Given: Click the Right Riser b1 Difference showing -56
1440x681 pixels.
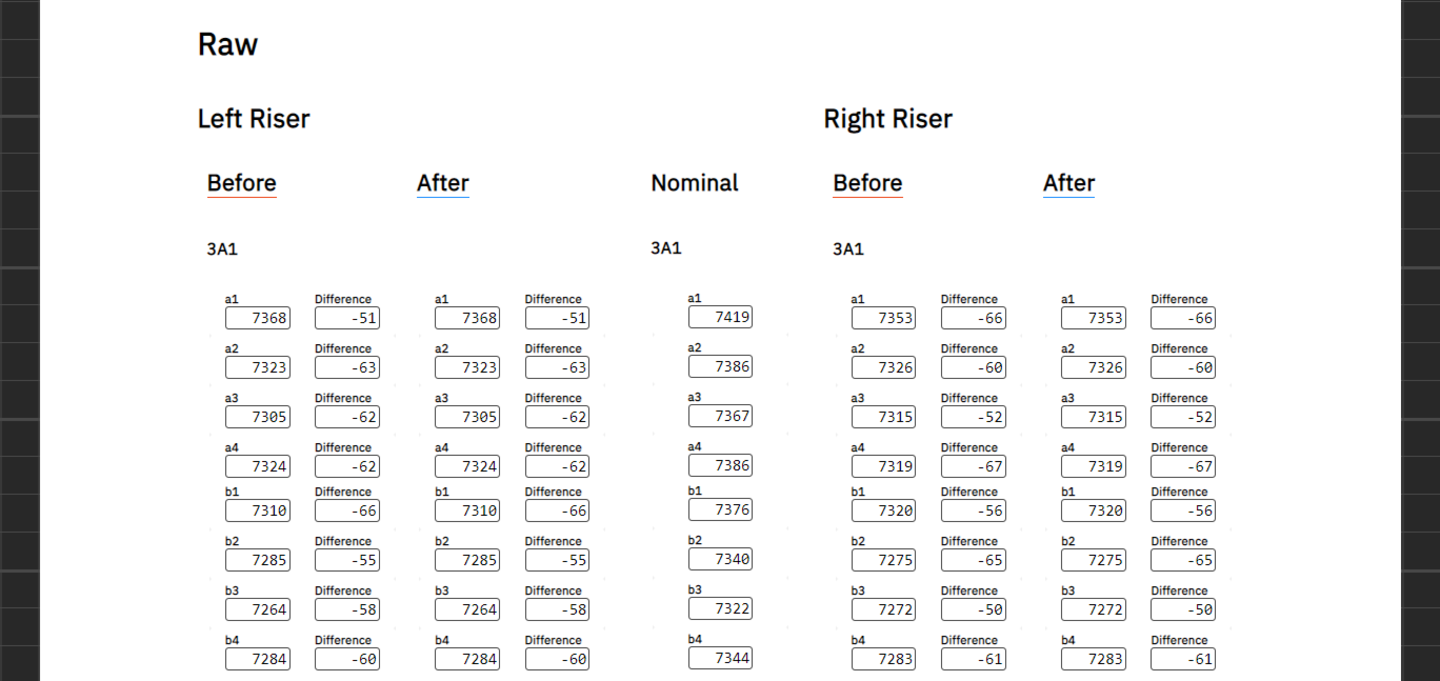Looking at the screenshot, I should point(973,510).
